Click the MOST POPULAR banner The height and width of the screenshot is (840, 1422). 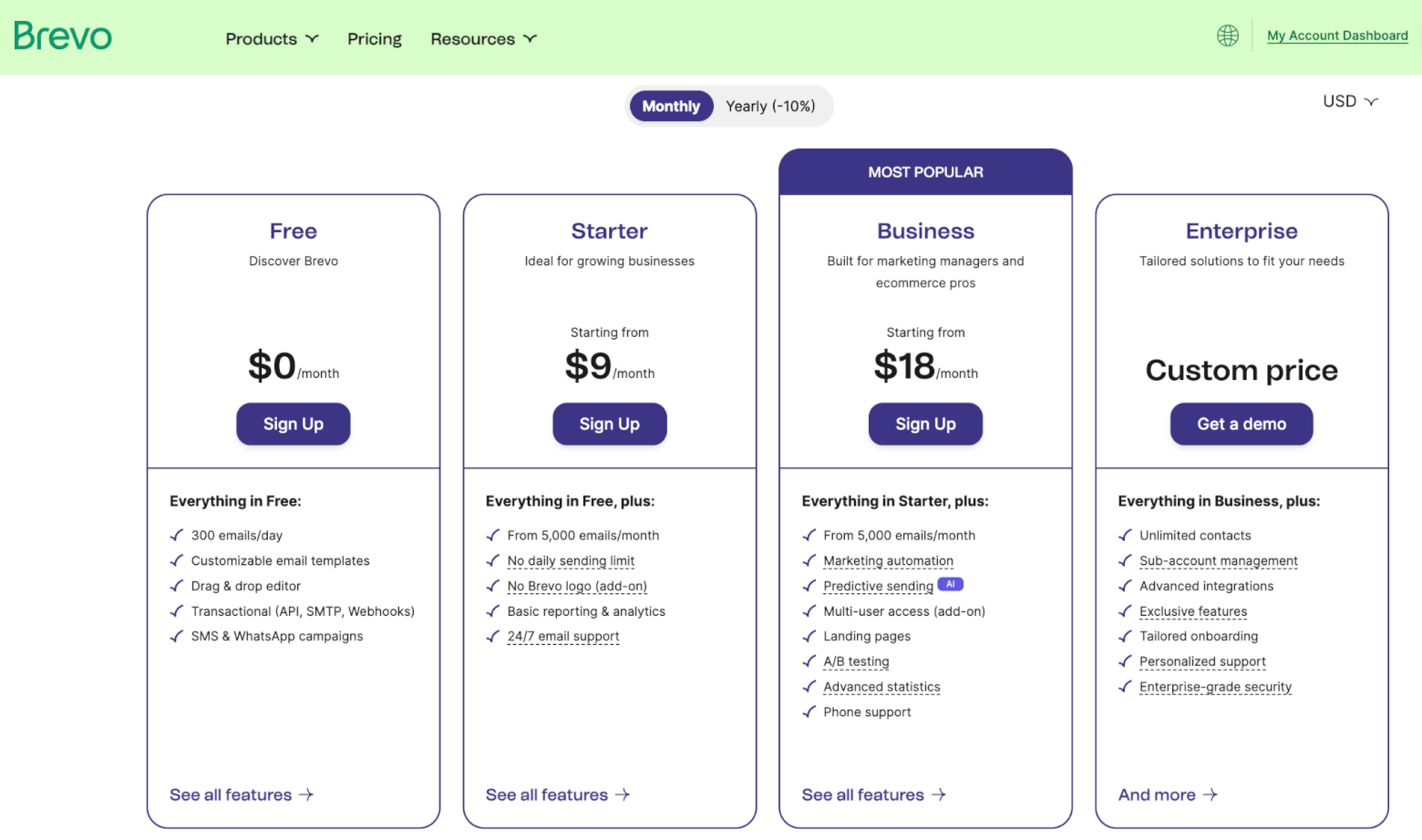[925, 172]
